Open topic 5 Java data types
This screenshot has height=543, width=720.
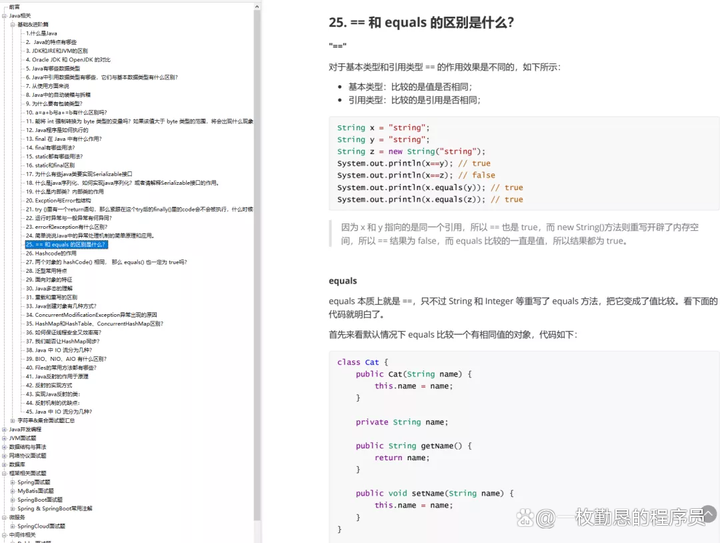click(53, 68)
